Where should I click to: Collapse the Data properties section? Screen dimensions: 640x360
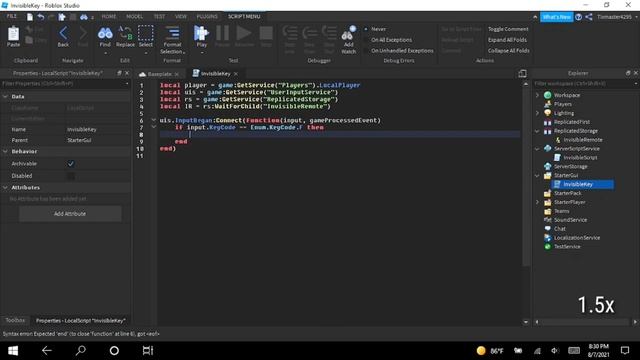pyautogui.click(x=5, y=97)
